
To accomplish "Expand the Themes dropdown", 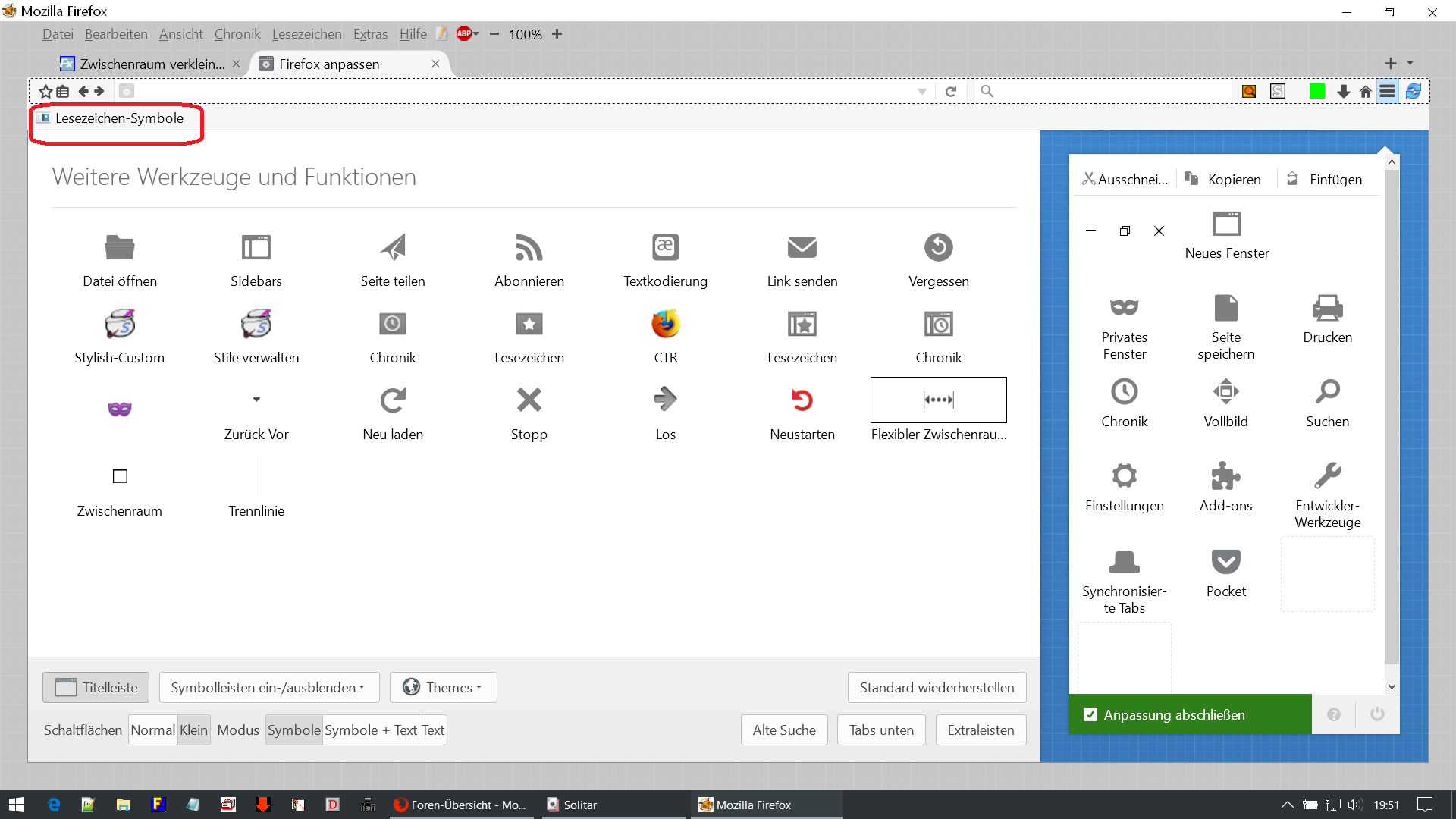I will coord(443,687).
